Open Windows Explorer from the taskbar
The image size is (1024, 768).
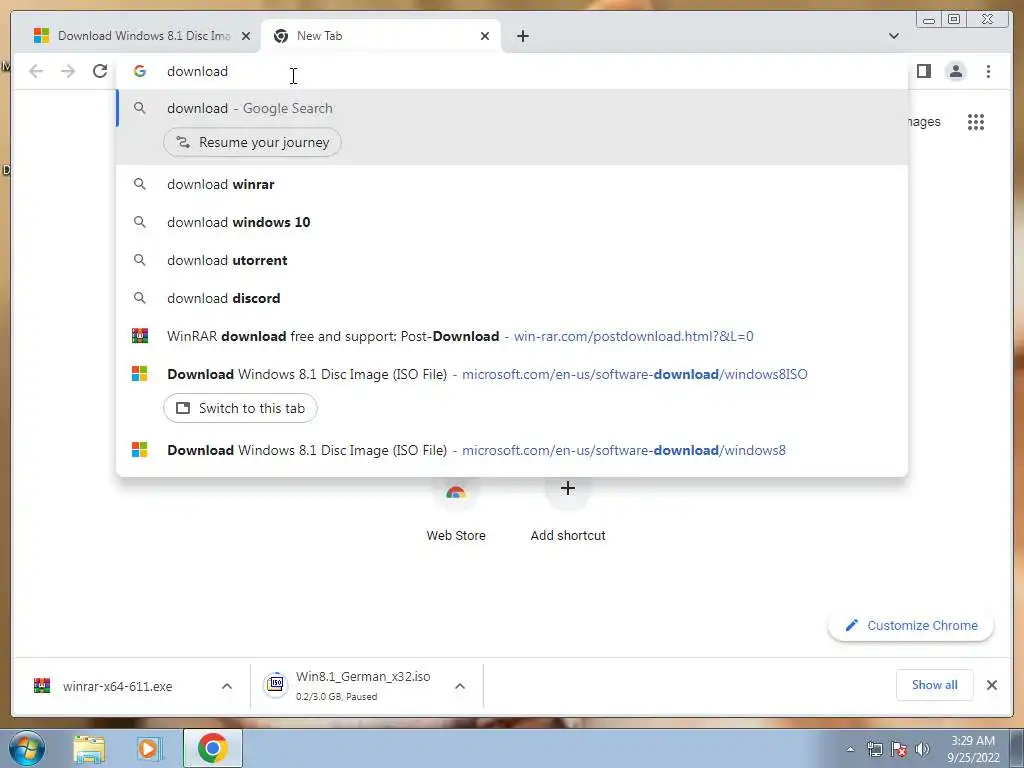coord(89,749)
